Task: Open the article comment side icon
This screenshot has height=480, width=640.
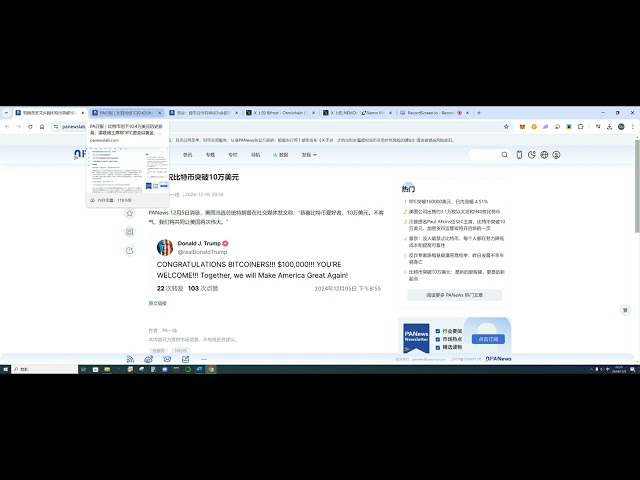Action: click(x=130, y=232)
